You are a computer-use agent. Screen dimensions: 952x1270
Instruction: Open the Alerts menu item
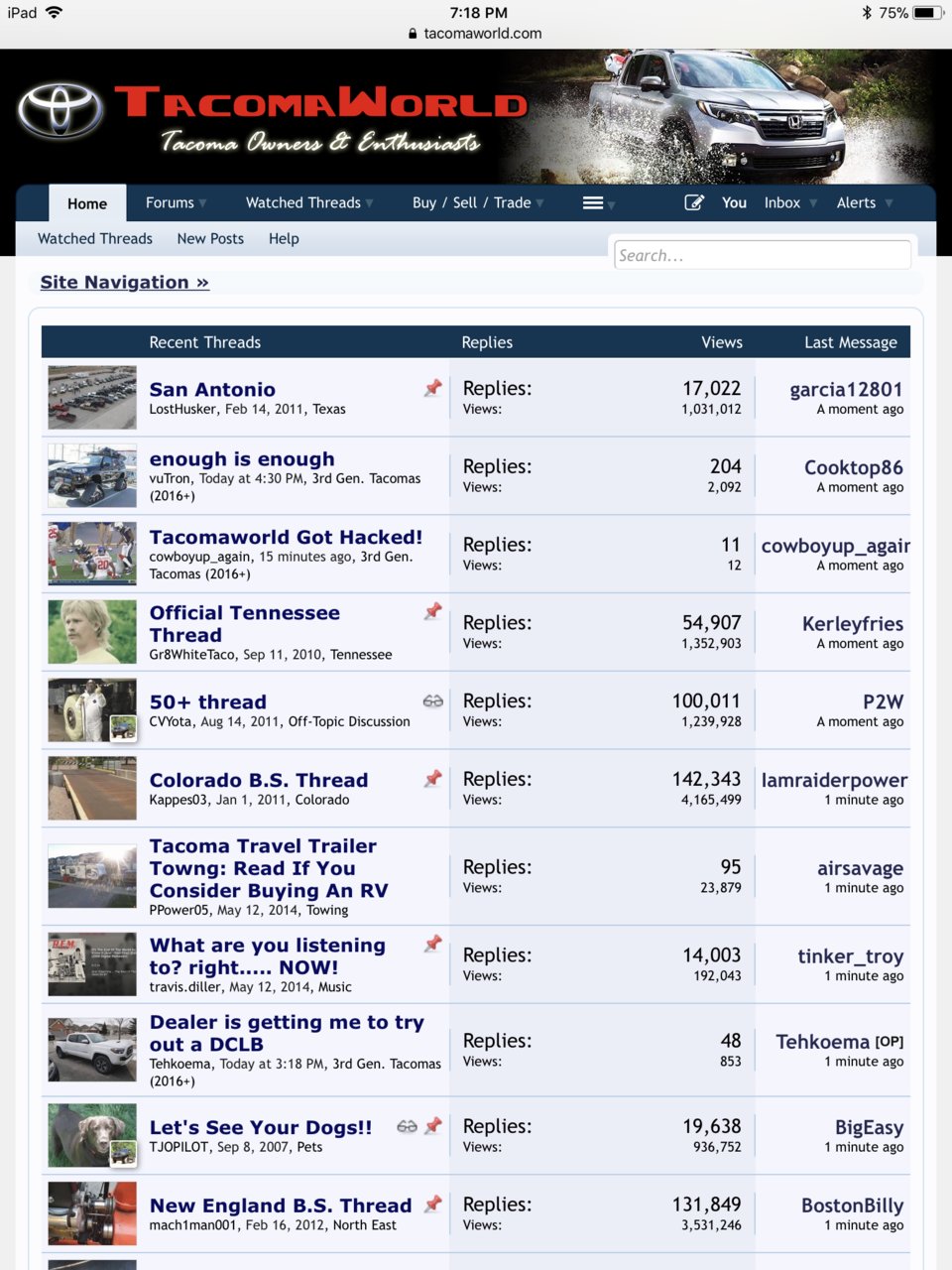point(856,202)
